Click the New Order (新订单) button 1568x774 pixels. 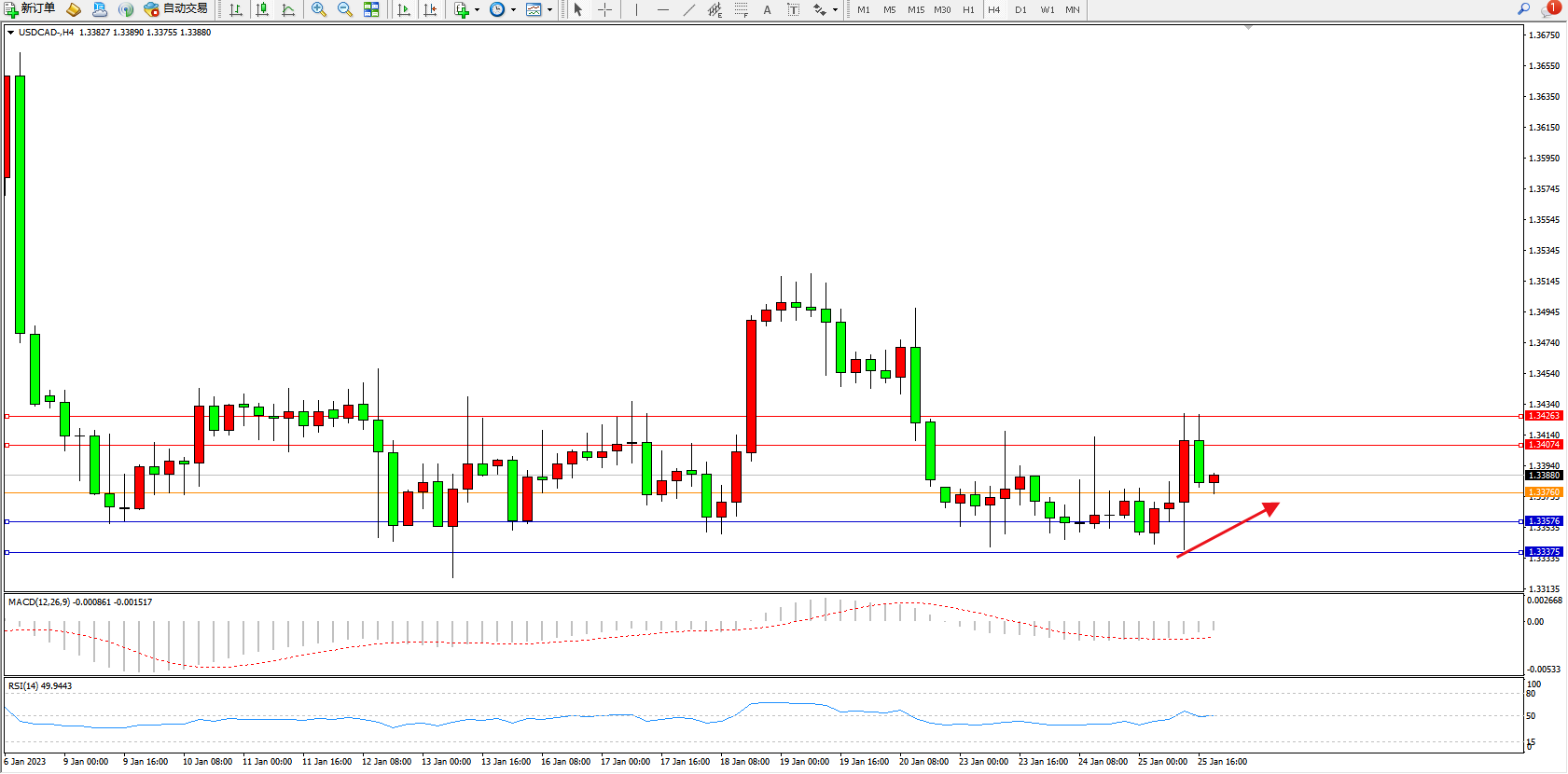pyautogui.click(x=30, y=9)
